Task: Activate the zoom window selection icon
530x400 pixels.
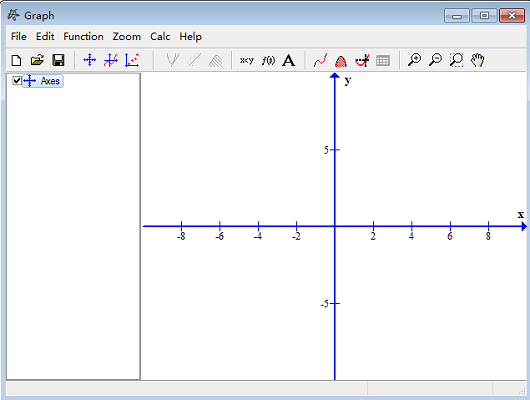Action: (x=456, y=60)
